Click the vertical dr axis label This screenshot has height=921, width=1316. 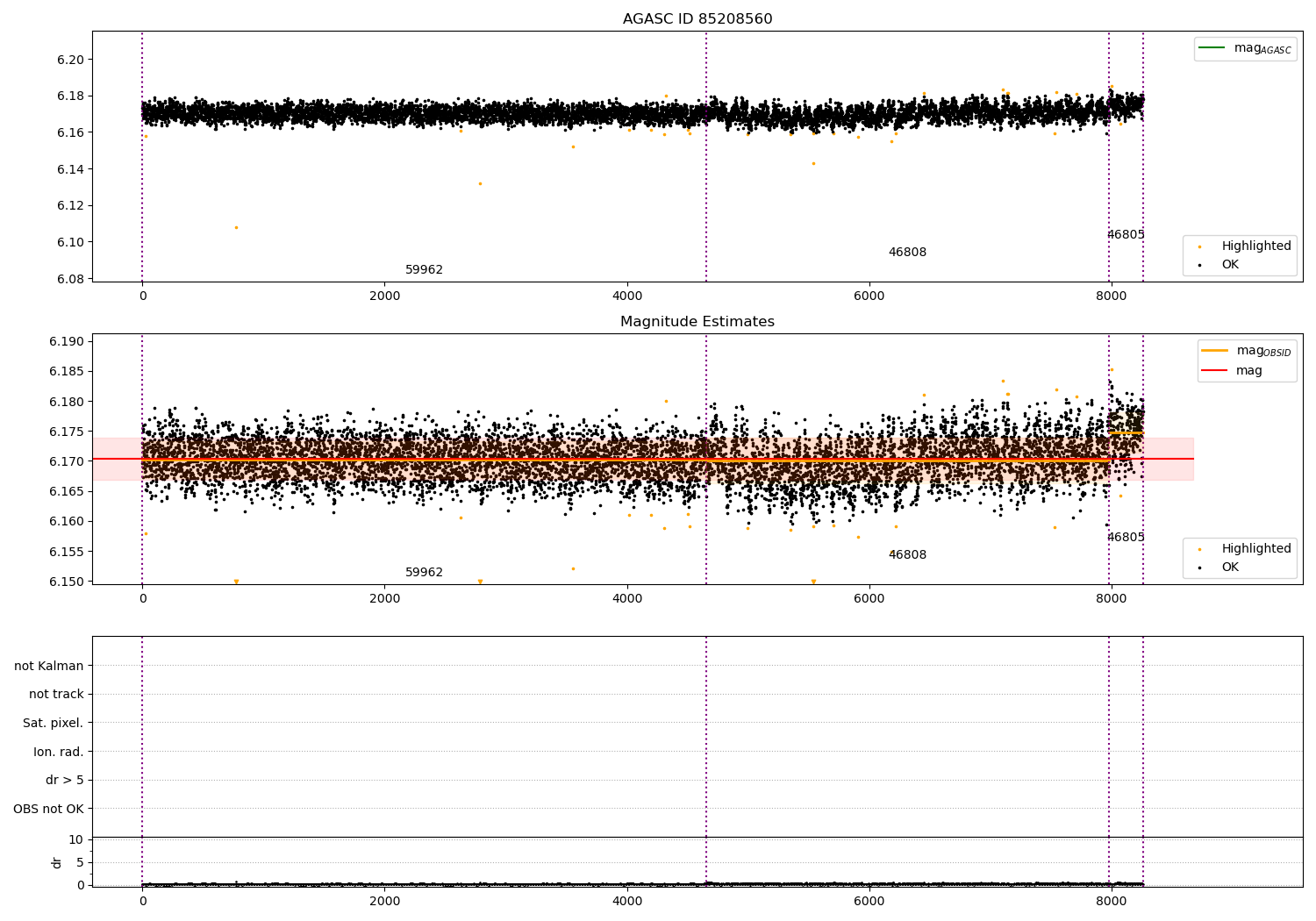click(57, 862)
